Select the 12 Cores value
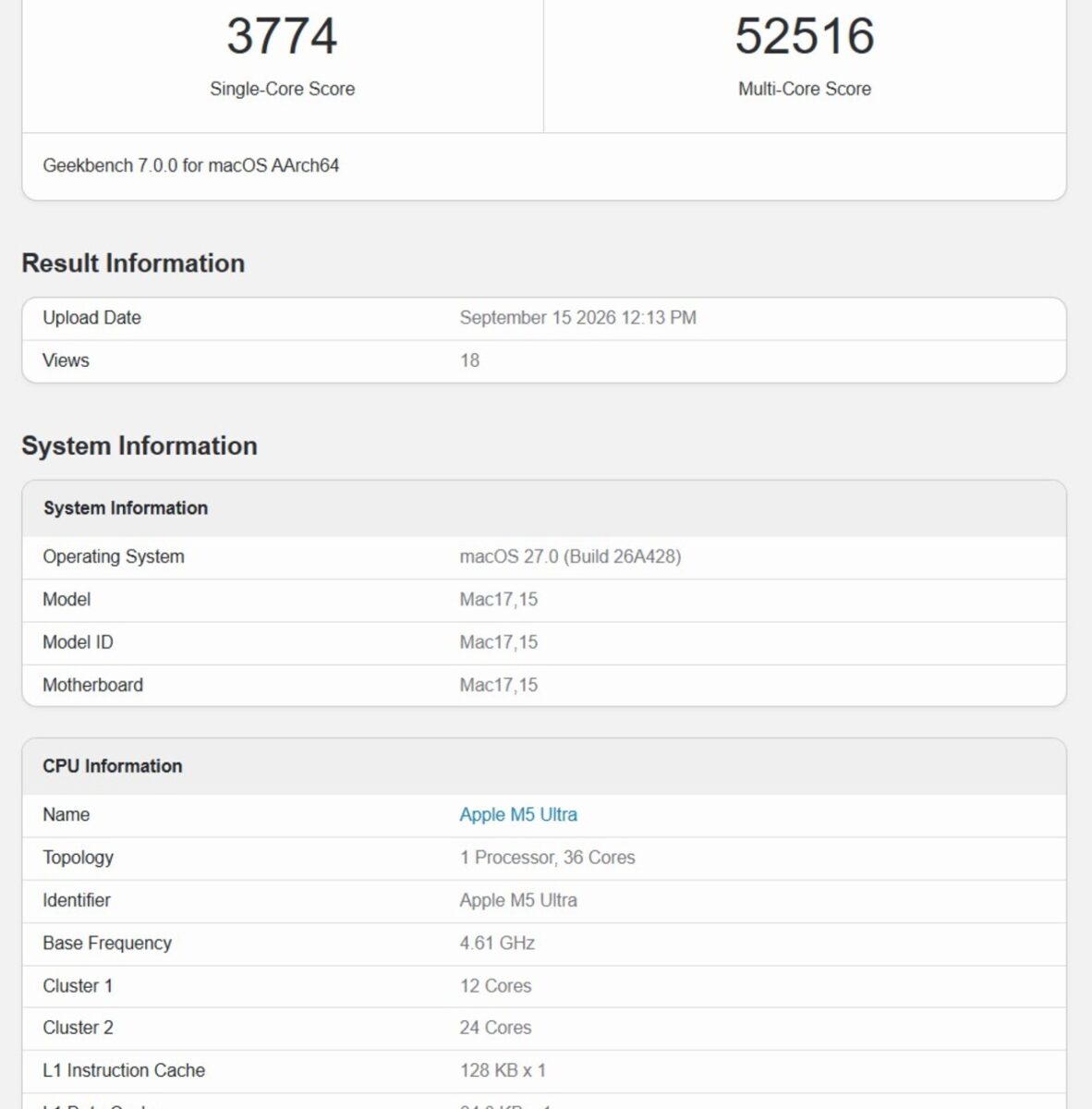Screen dimensions: 1092x1109 coord(495,986)
